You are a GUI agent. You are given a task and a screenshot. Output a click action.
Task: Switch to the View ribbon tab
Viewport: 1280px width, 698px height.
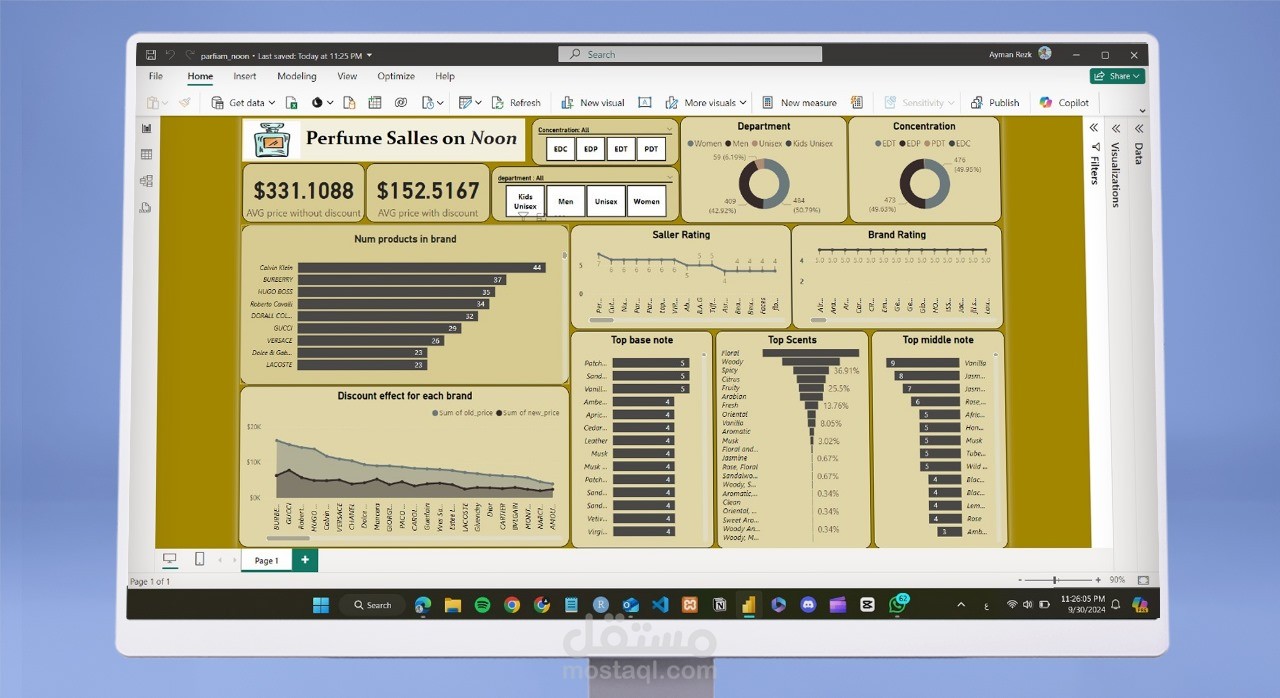pos(347,76)
